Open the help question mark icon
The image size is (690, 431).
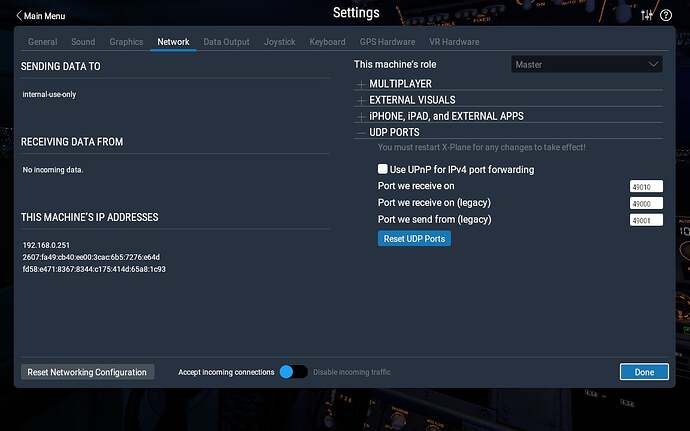pos(666,15)
